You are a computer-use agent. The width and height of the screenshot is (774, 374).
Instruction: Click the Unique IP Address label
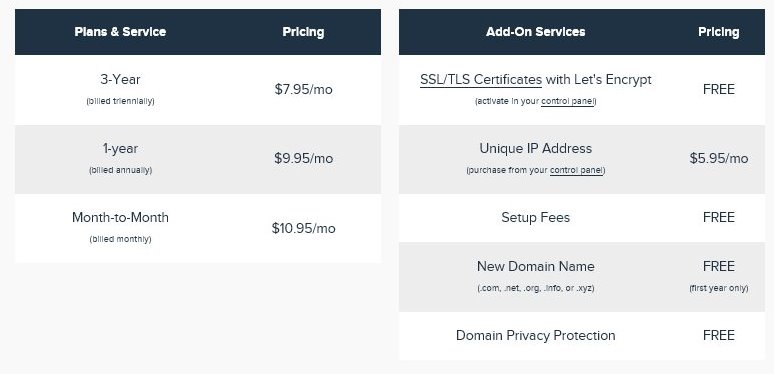pos(536,149)
